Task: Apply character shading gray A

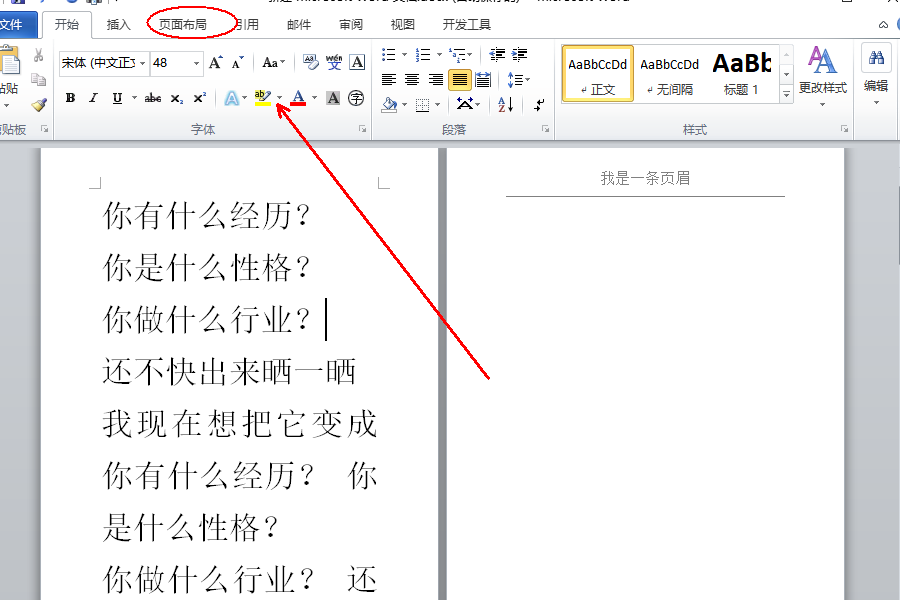Action: coord(333,98)
